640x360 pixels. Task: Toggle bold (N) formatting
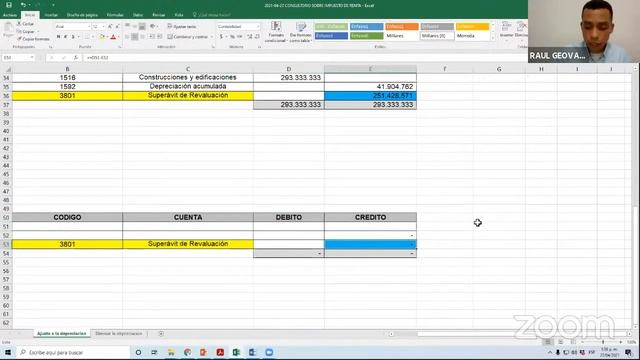coord(59,37)
